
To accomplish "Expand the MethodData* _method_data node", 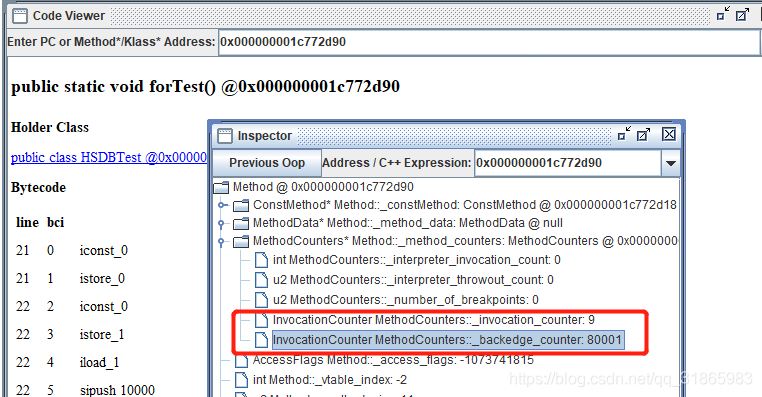I will (222, 224).
